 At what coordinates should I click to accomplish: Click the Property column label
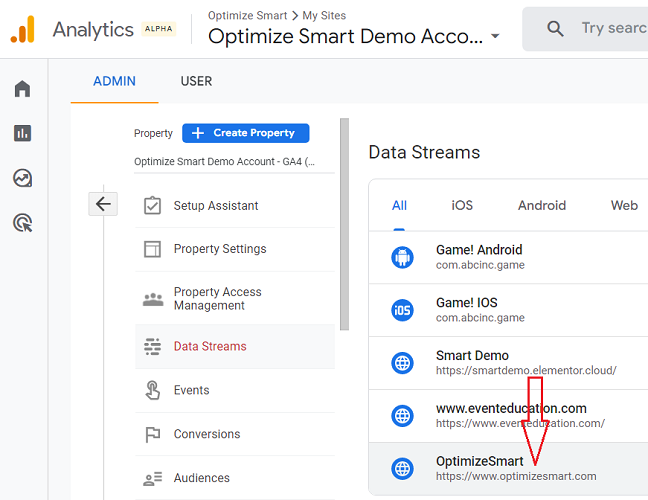tap(153, 133)
